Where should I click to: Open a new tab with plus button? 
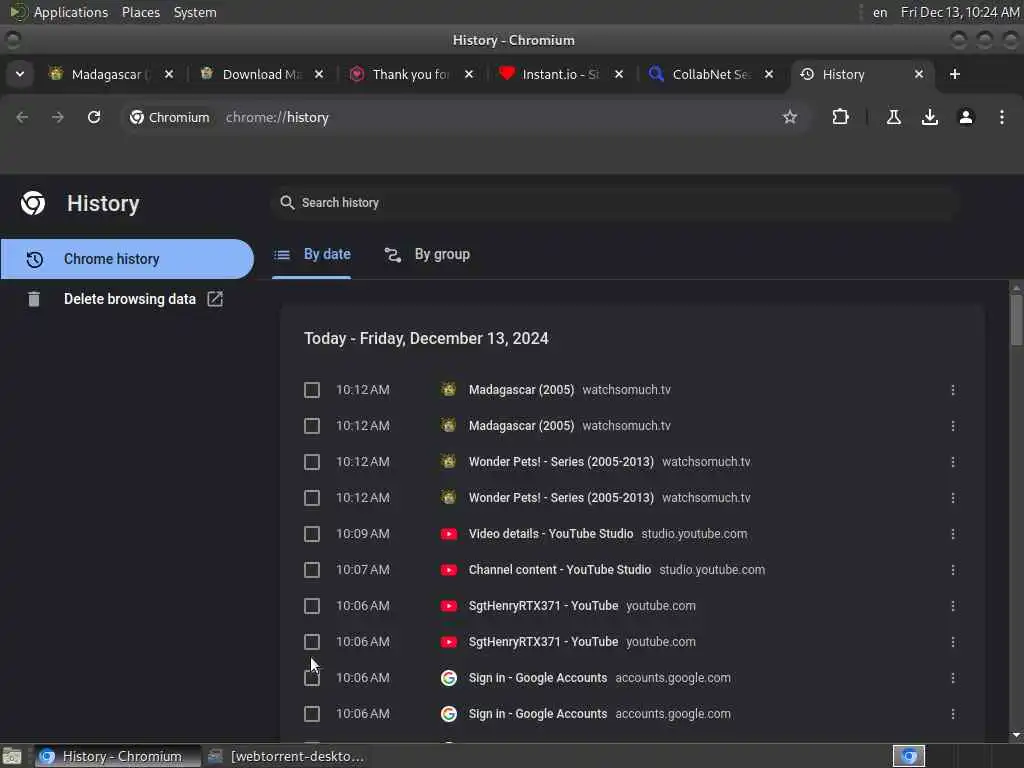(955, 74)
